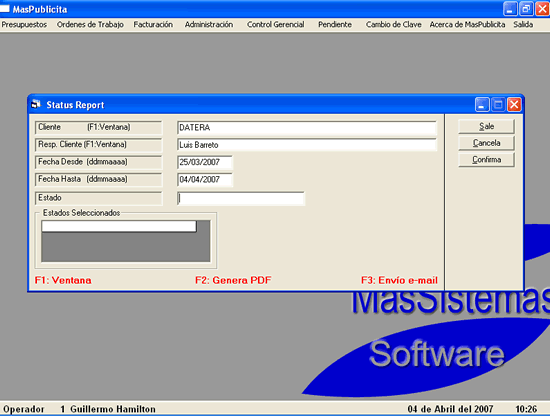Open the Ordenes de Trabajo menu
This screenshot has width=550, height=416.
click(90, 25)
